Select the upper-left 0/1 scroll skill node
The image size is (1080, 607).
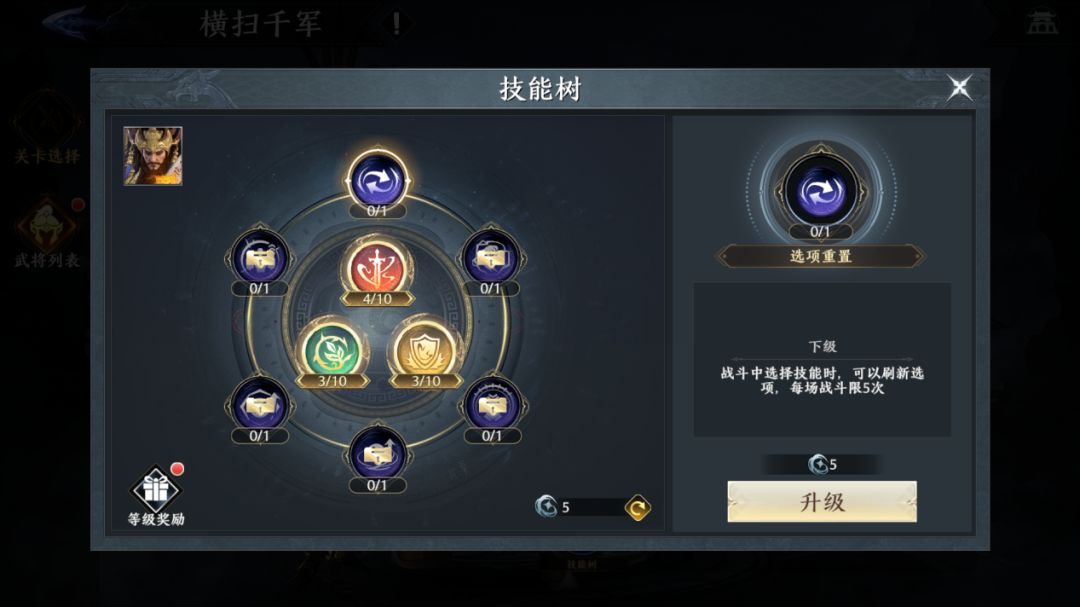point(260,258)
